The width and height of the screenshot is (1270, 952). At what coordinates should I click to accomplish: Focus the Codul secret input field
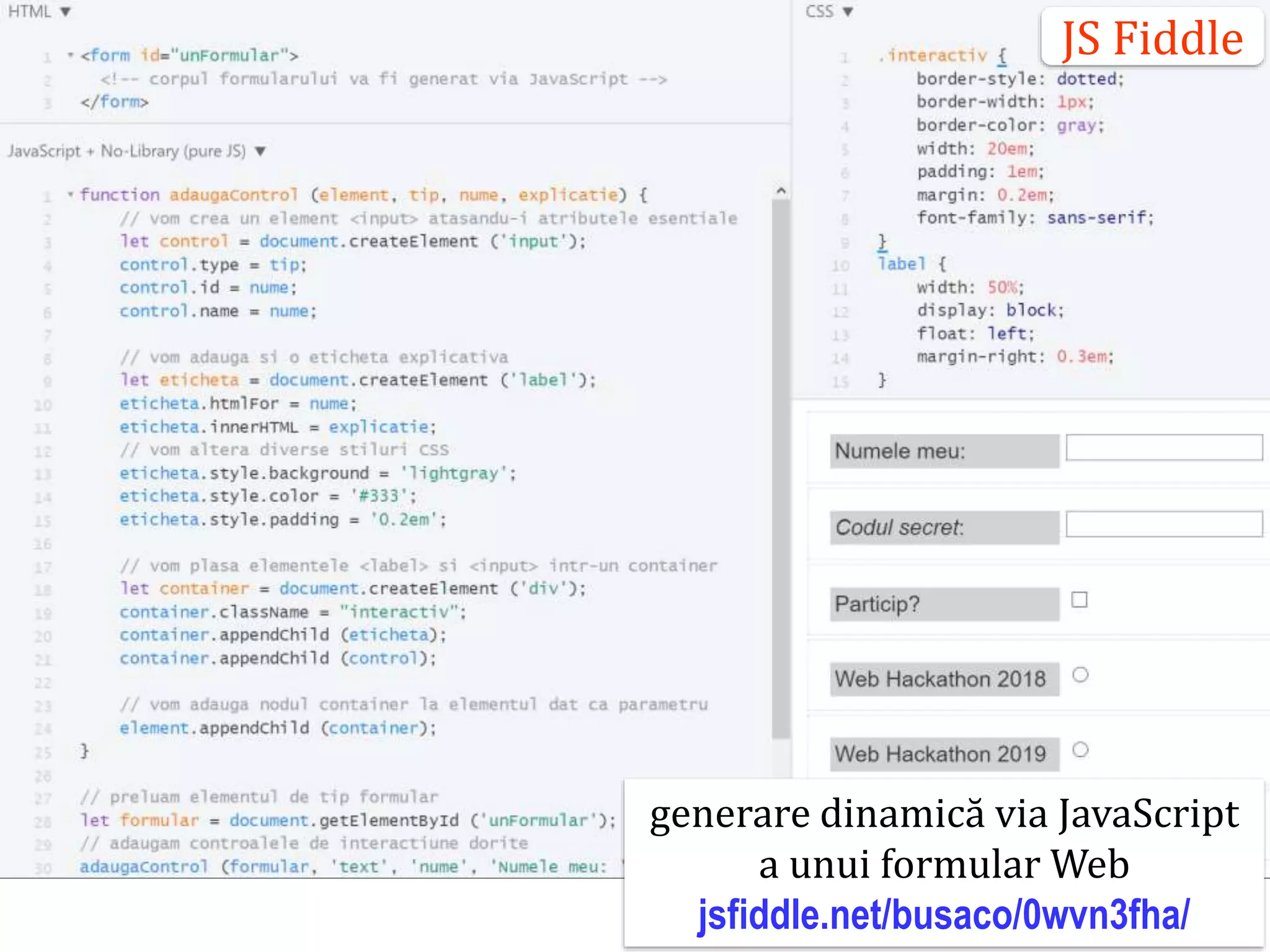tap(1163, 524)
